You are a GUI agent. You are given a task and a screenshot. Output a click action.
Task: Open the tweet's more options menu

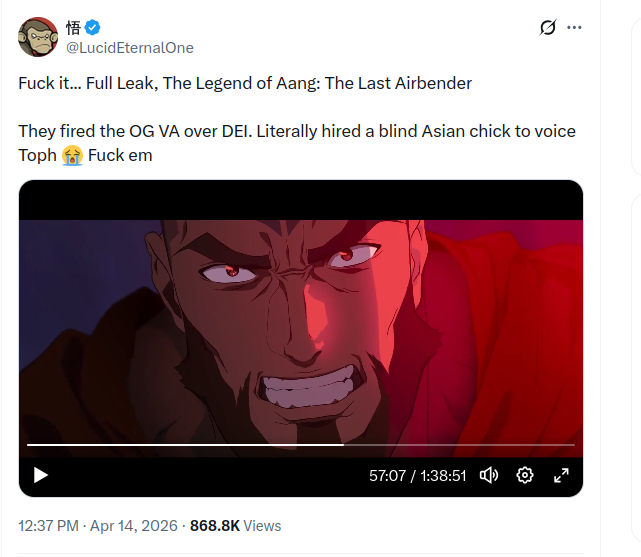574,28
